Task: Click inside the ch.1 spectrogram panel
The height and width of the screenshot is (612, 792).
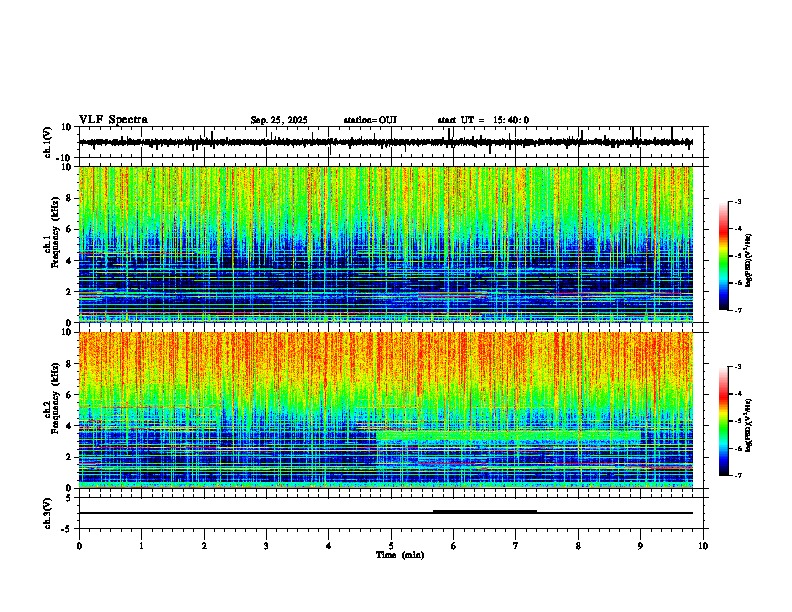Action: 385,244
